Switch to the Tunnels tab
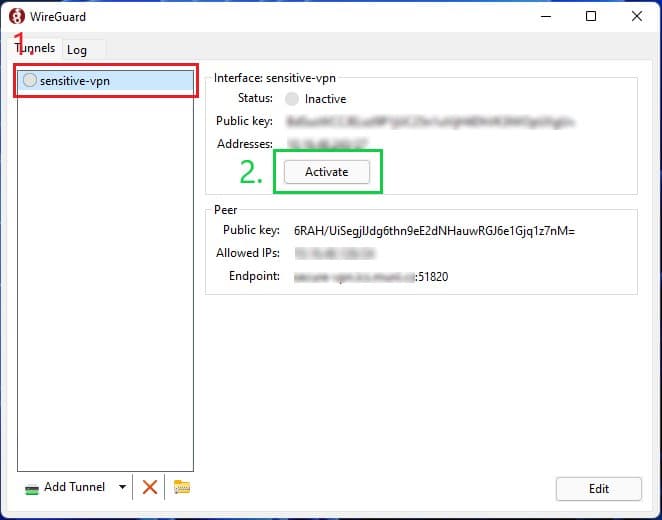This screenshot has width=662, height=520. tap(35, 49)
